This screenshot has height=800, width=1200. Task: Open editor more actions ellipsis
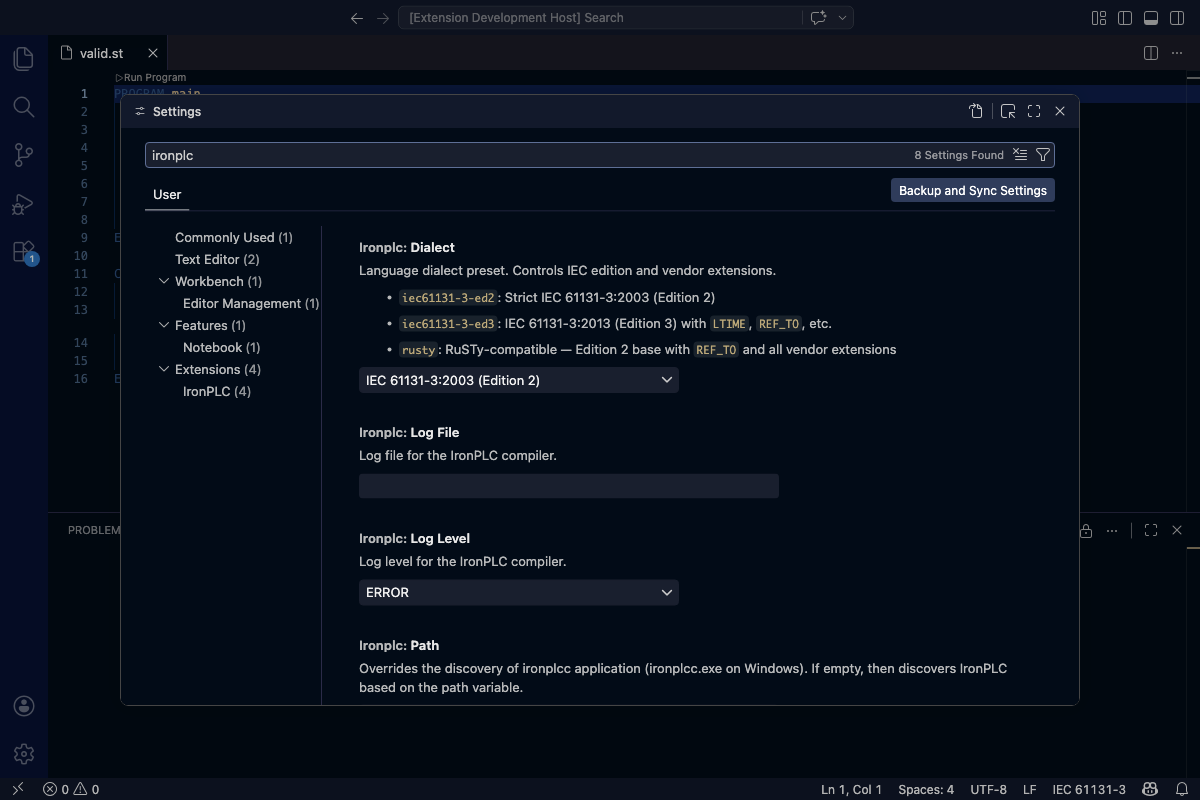[x=1177, y=53]
